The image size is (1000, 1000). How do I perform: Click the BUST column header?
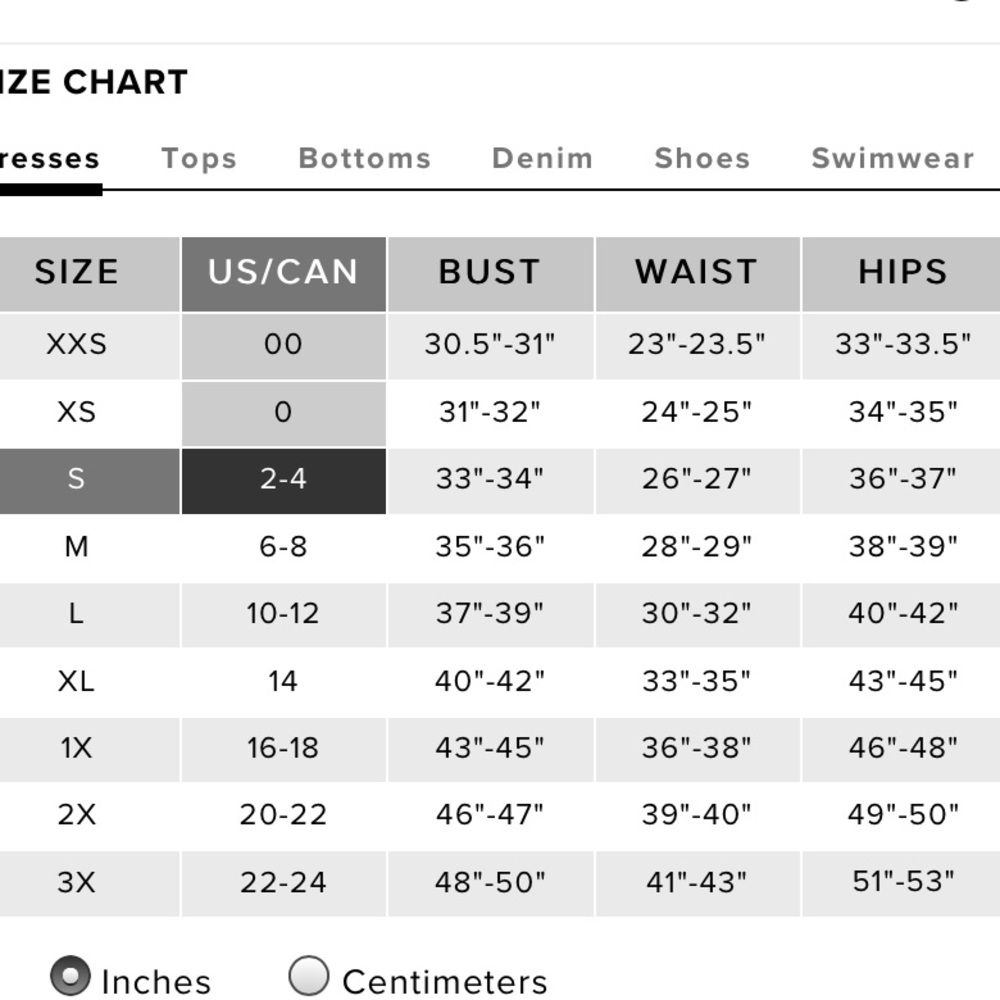tap(490, 274)
